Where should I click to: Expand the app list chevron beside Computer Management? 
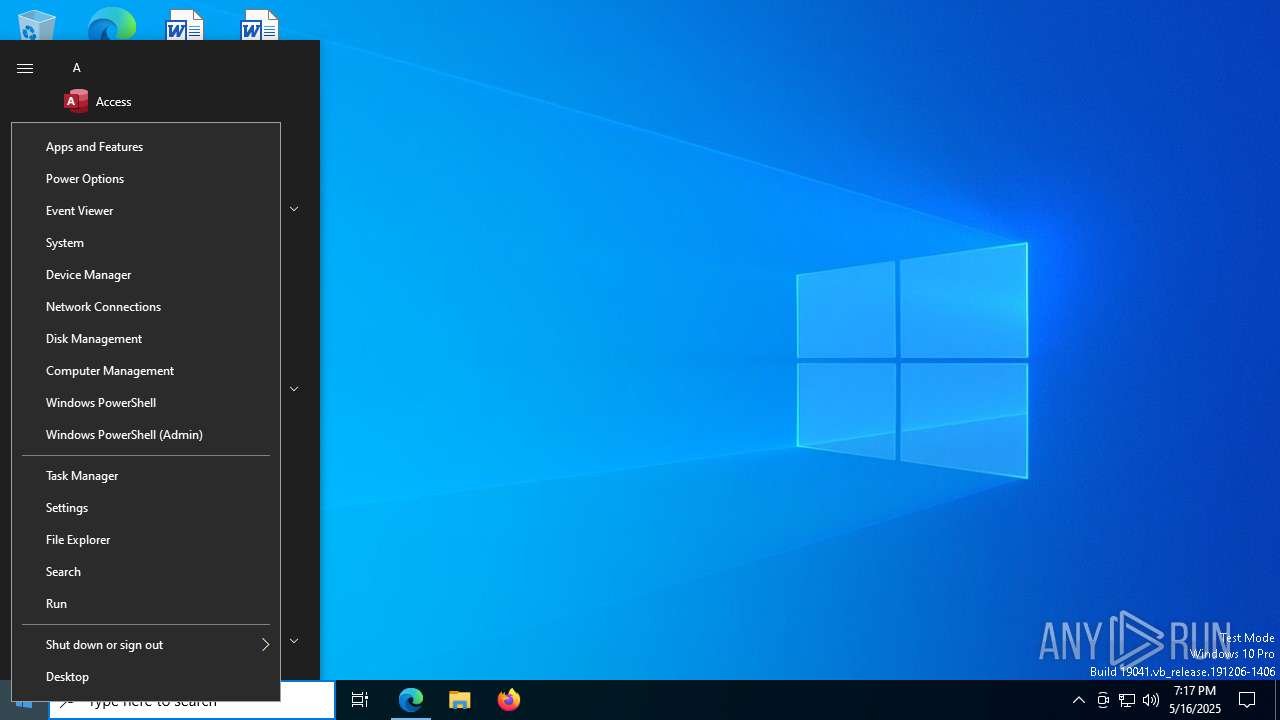pos(294,389)
